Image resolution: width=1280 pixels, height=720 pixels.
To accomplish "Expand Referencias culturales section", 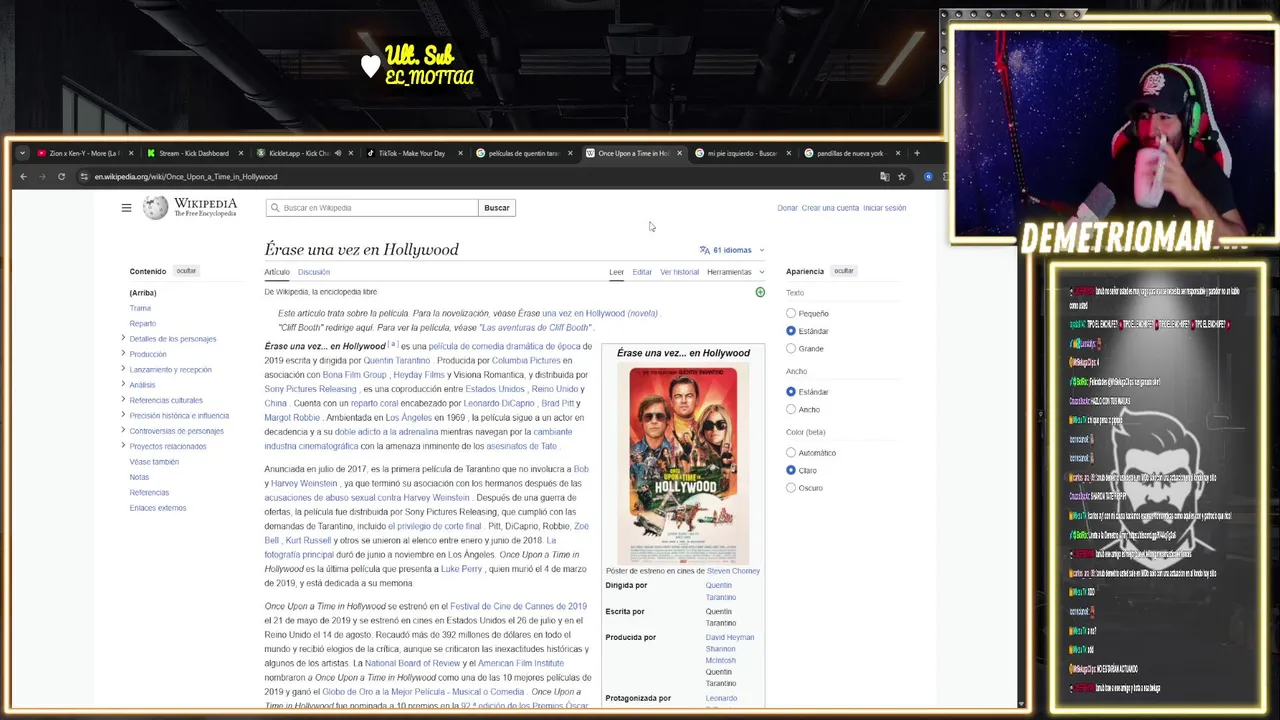I will click(123, 399).
